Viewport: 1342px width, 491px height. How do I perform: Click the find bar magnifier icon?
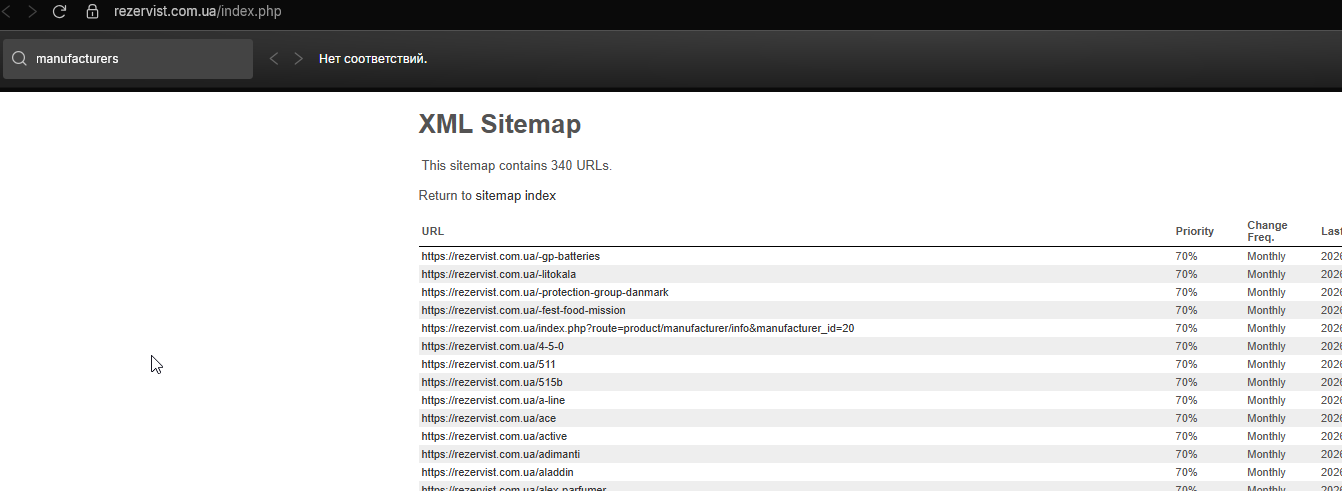19,59
